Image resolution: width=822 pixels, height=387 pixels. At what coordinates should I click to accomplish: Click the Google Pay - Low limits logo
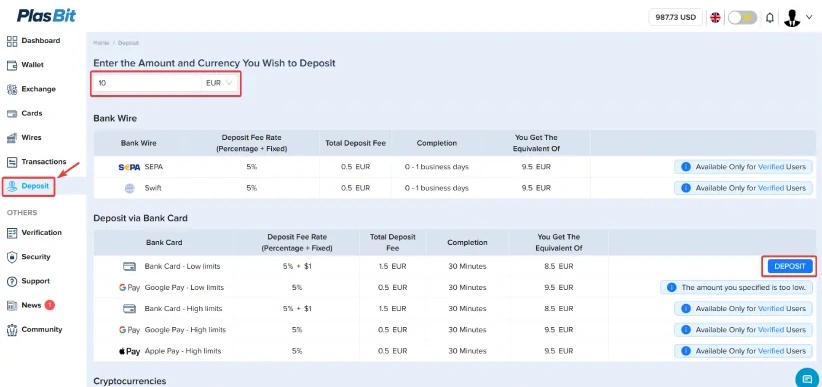coord(129,288)
